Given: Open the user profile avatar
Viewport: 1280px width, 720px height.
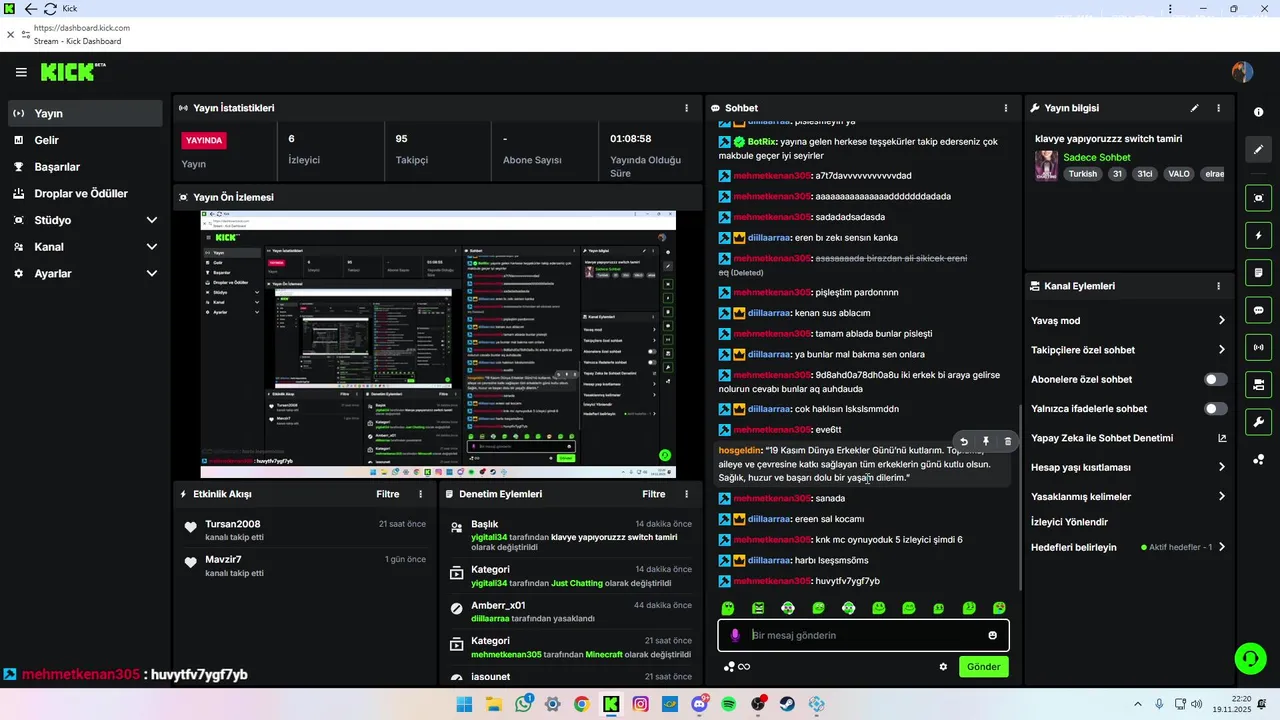Looking at the screenshot, I should (1242, 72).
